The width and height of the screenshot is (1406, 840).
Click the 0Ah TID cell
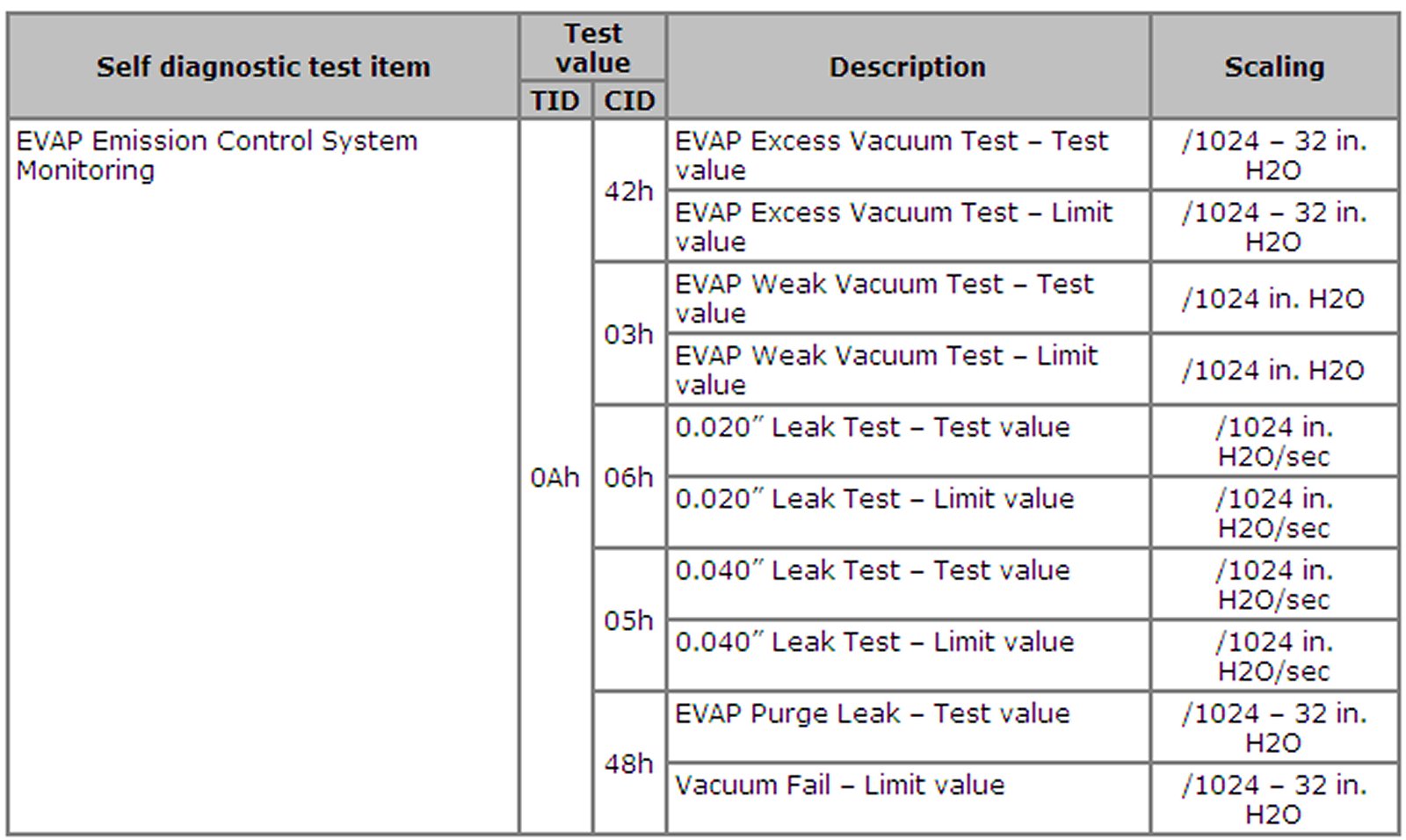coord(554,477)
